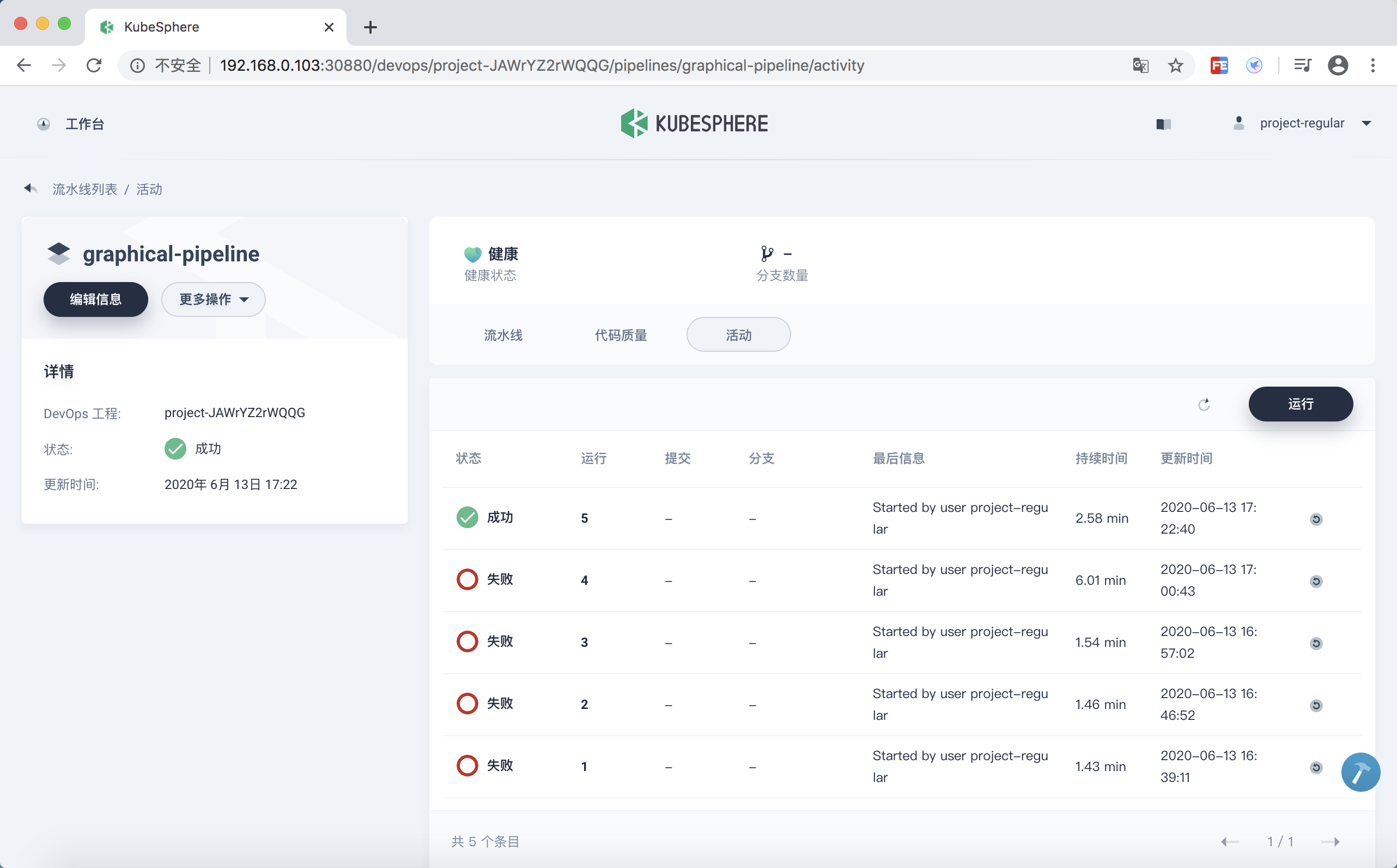Open the documentation book icon in header
Image resolution: width=1397 pixels, height=868 pixels.
point(1163,124)
